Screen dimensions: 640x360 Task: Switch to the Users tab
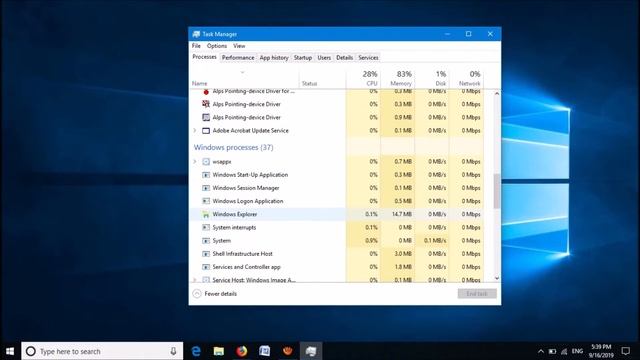324,58
